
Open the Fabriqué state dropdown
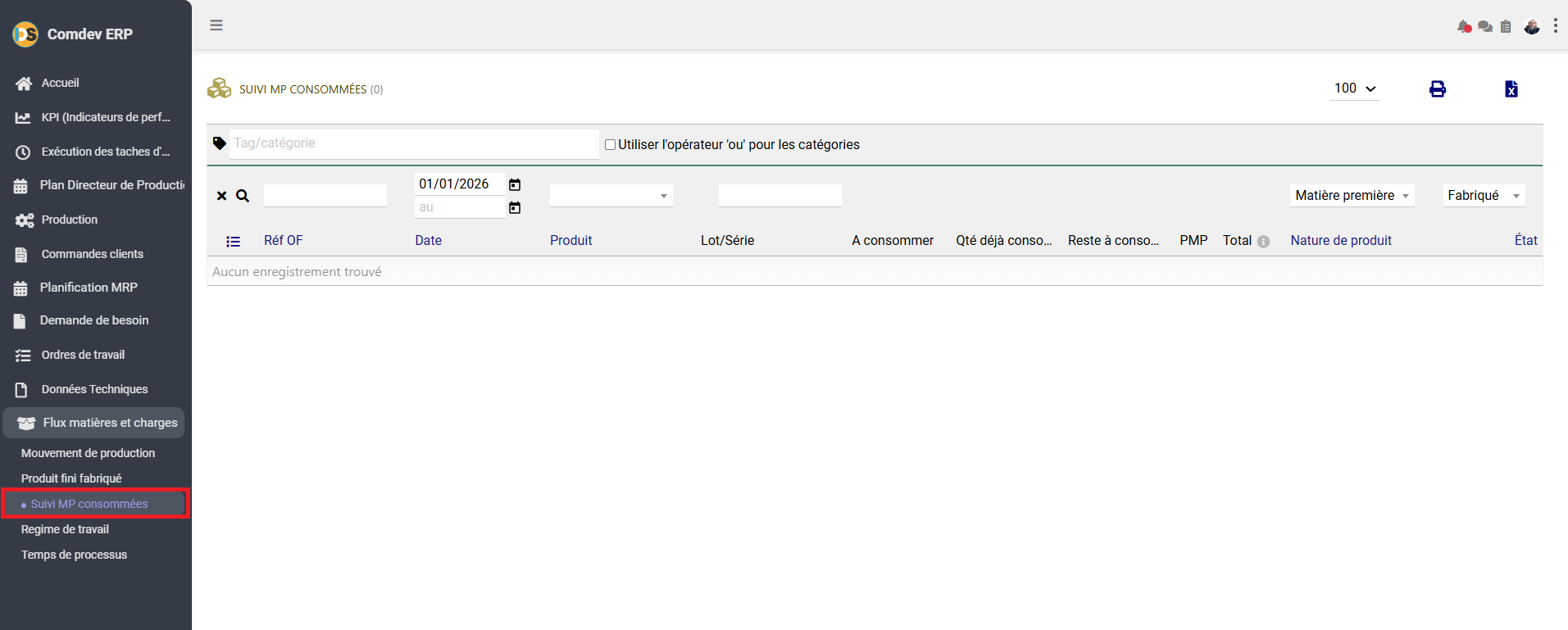tap(1484, 196)
